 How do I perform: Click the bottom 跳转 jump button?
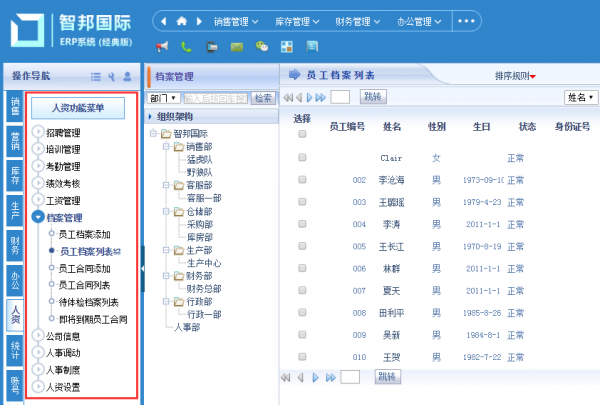click(x=387, y=377)
